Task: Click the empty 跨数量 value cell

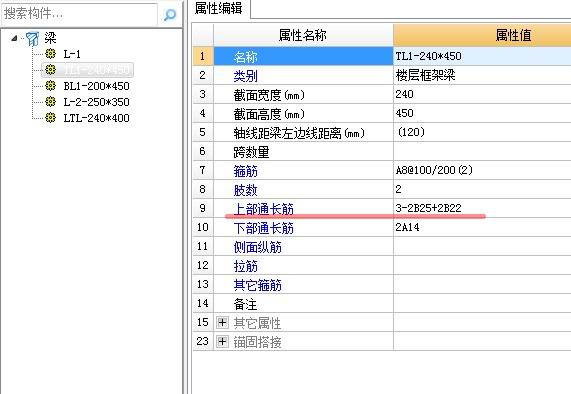Action: tap(482, 151)
